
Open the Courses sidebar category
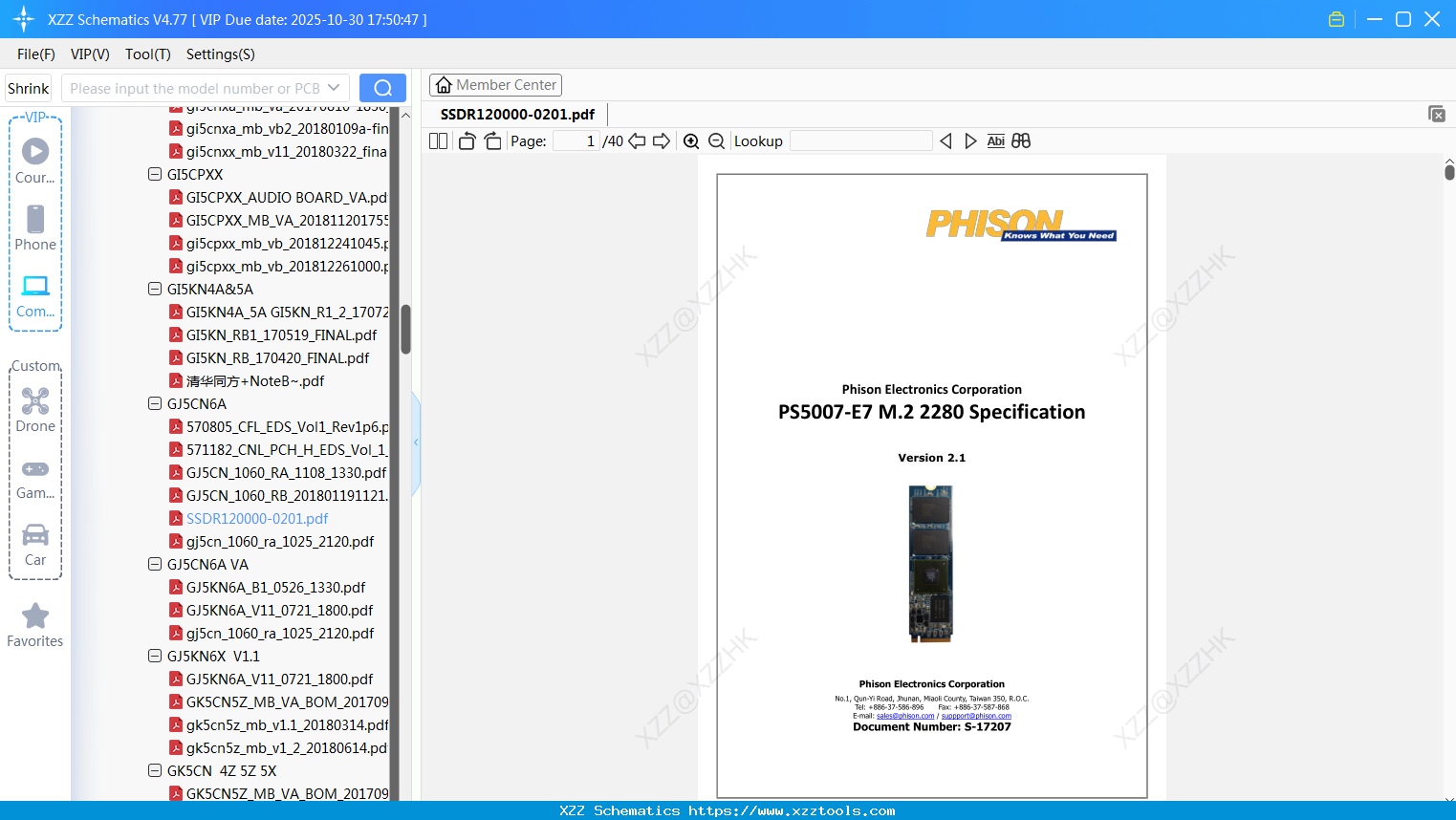click(x=35, y=161)
